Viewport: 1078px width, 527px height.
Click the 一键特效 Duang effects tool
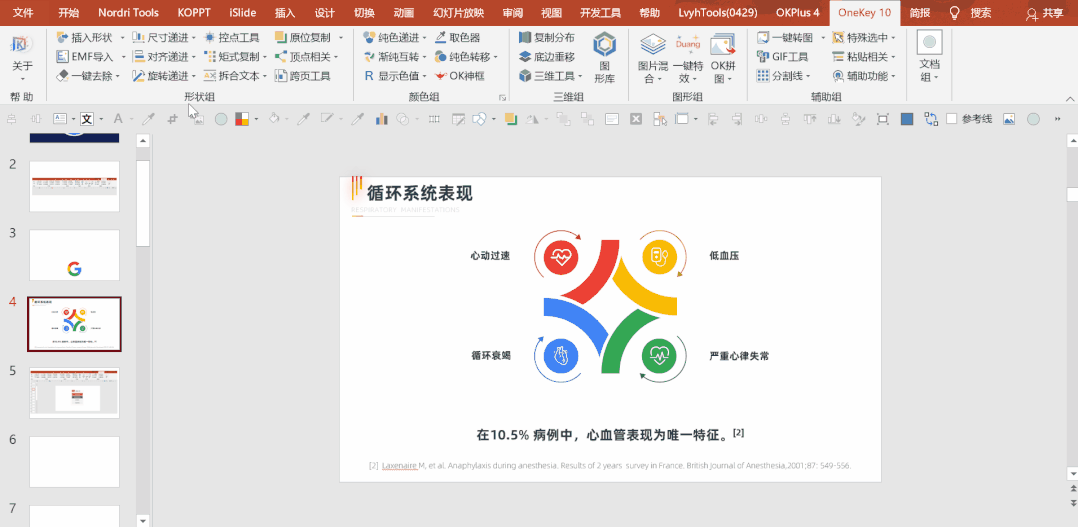tap(688, 58)
